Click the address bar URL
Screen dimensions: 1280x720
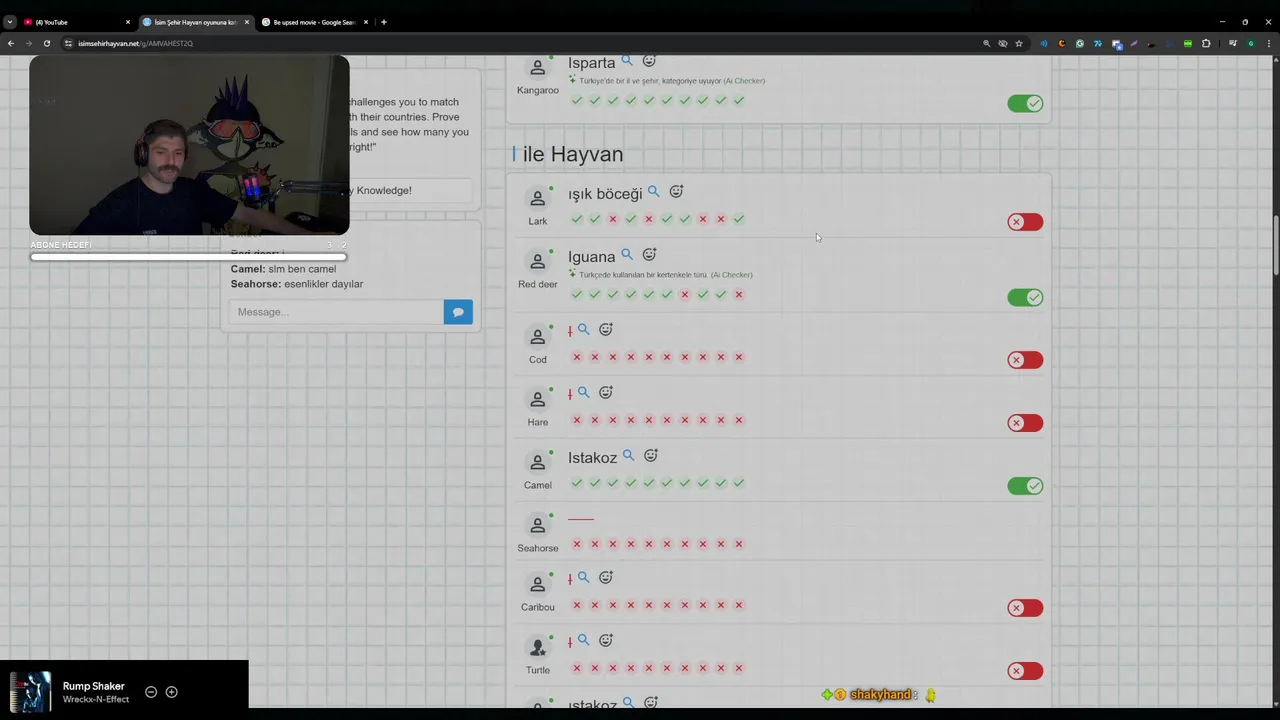[135, 43]
